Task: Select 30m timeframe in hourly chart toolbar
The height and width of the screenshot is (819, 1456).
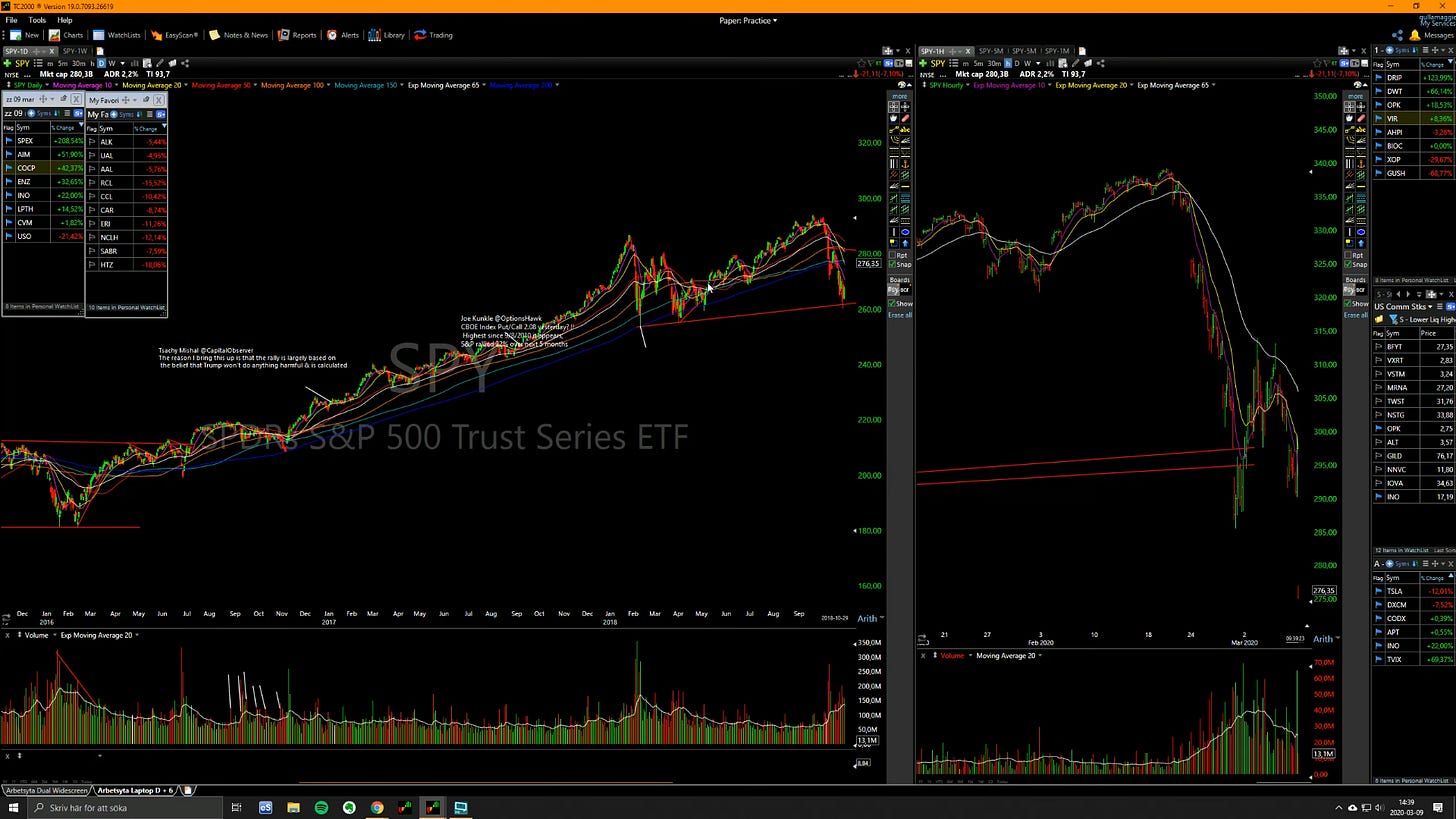Action: click(993, 63)
